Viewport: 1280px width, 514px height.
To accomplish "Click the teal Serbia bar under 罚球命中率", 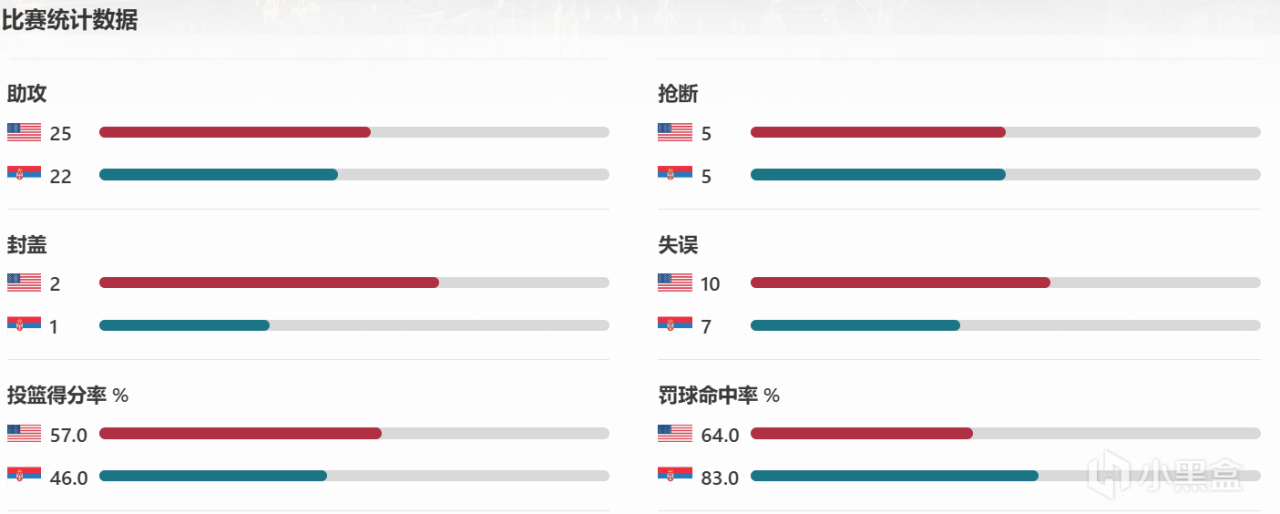I will [894, 476].
